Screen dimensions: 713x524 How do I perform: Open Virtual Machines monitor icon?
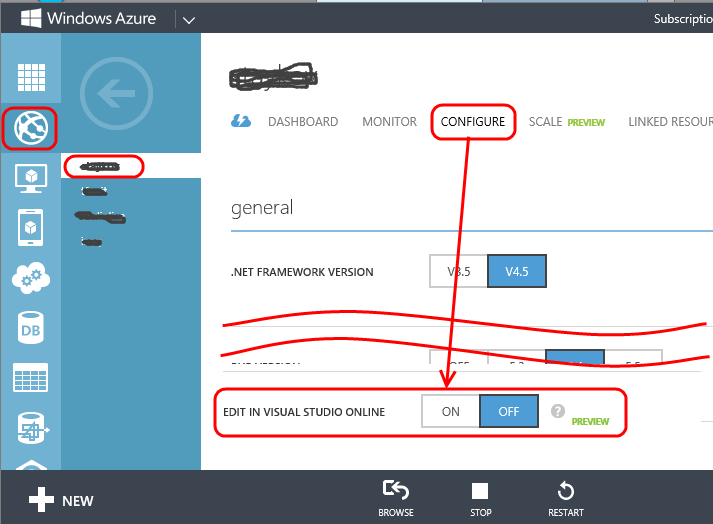[30, 178]
